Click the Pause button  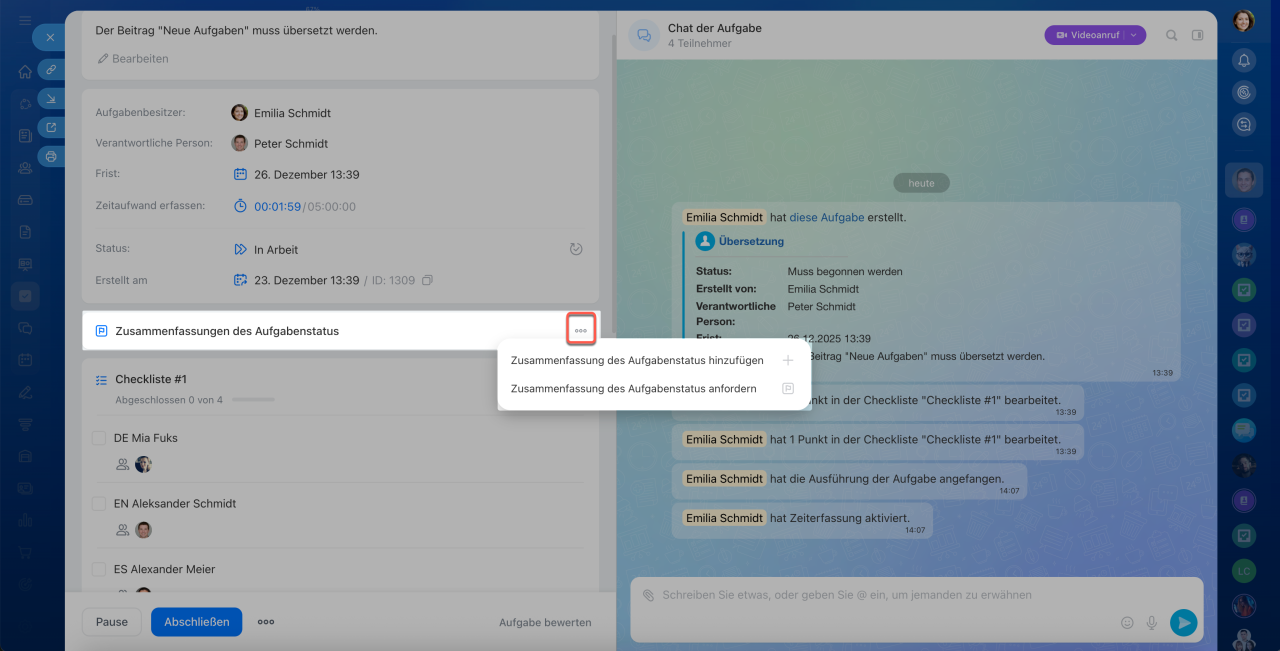coord(112,622)
